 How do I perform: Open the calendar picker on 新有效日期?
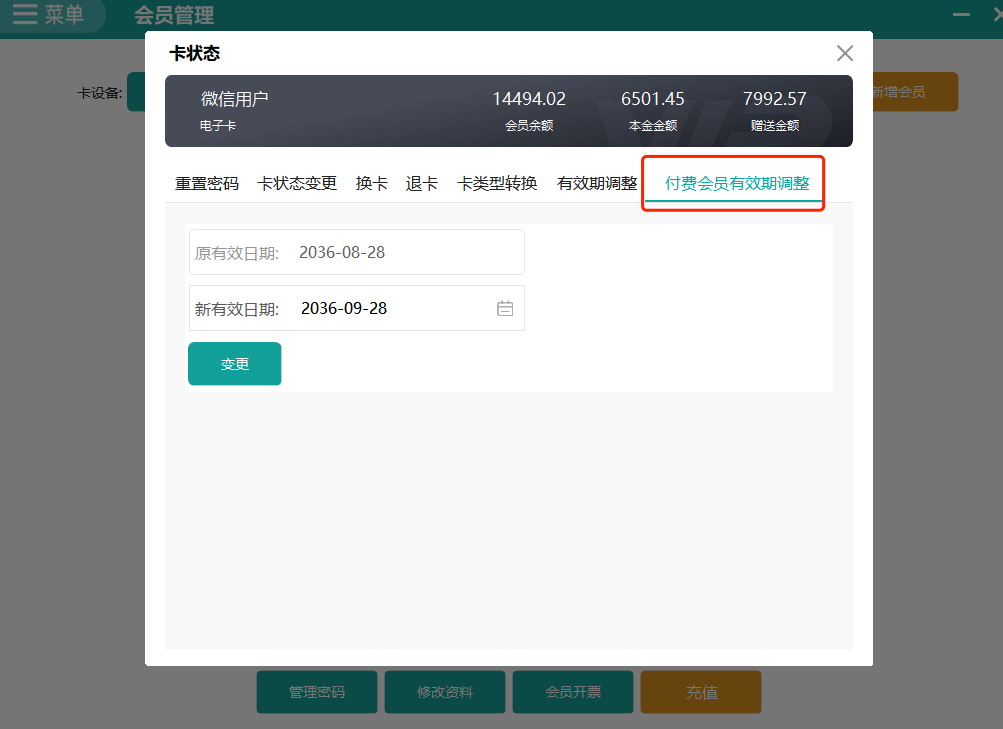tap(506, 308)
